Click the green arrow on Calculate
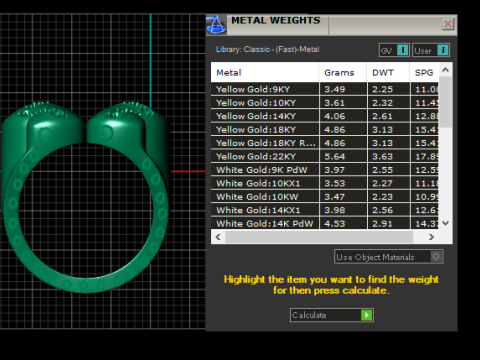Screen dimensions: 480x360 366,315
